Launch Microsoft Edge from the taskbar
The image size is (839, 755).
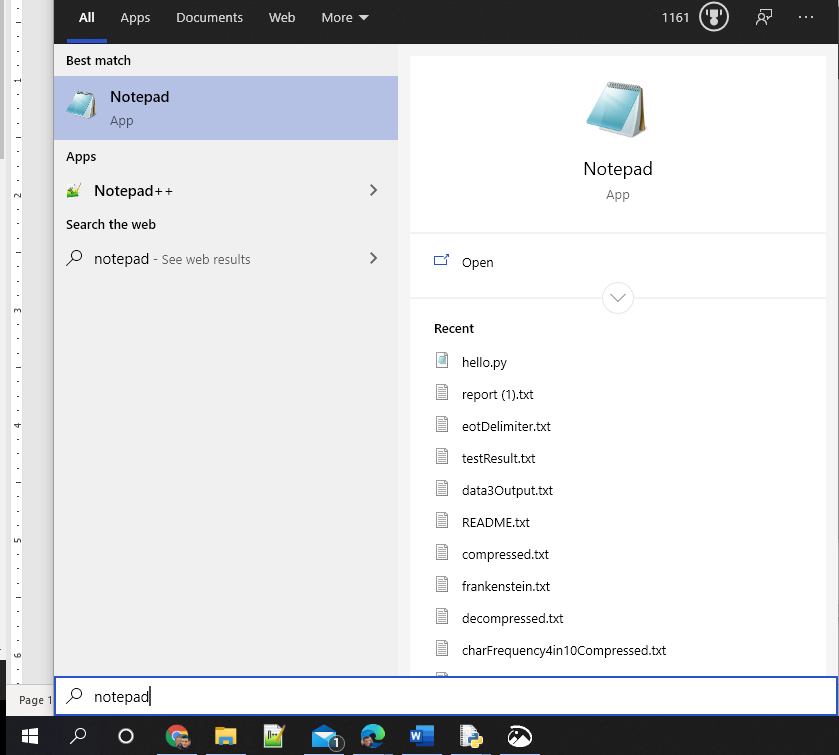[x=373, y=737]
